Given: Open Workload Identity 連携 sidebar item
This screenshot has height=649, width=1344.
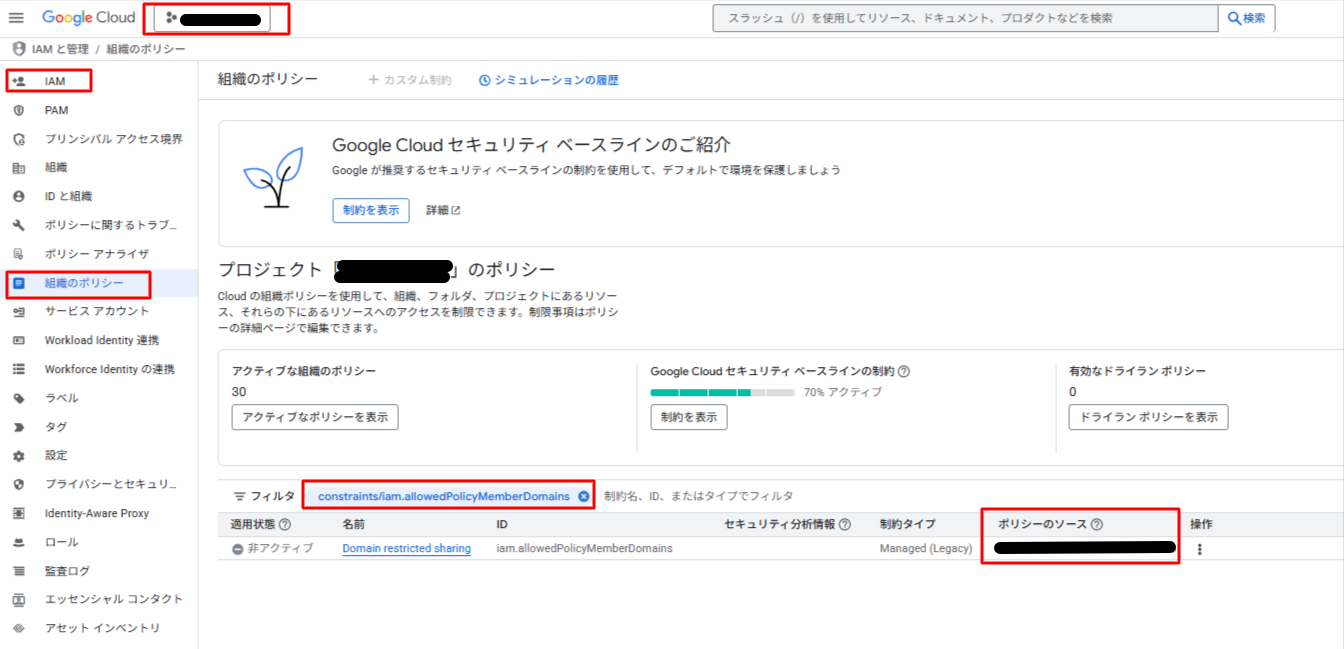Looking at the screenshot, I should 101,340.
